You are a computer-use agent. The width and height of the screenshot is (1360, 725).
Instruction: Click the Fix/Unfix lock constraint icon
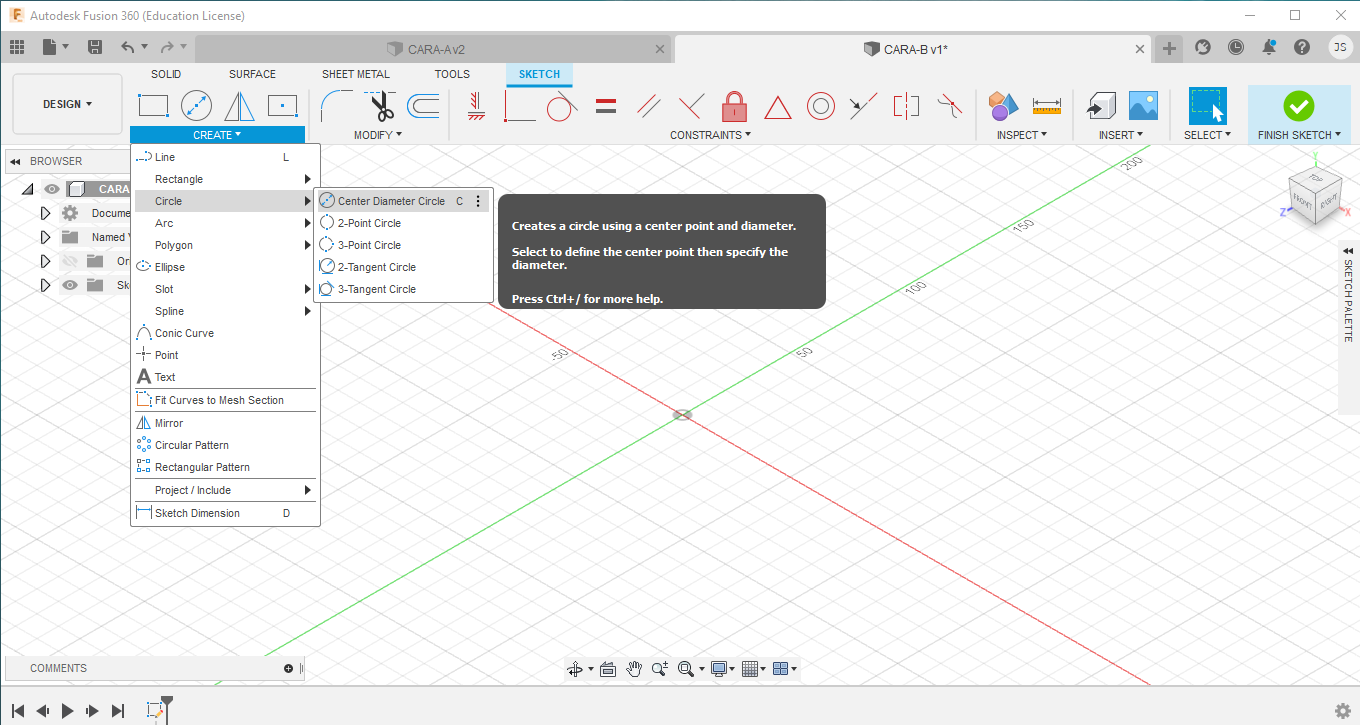click(735, 105)
